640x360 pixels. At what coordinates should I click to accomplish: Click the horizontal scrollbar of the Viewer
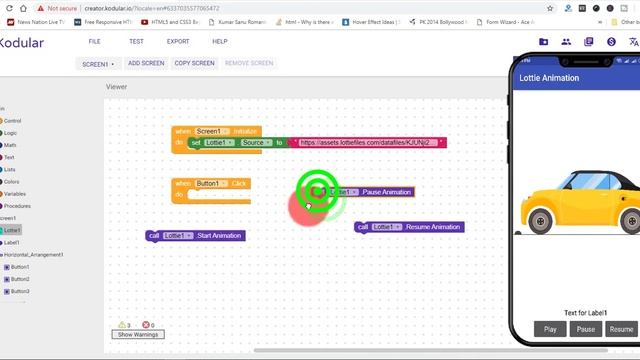point(431,350)
